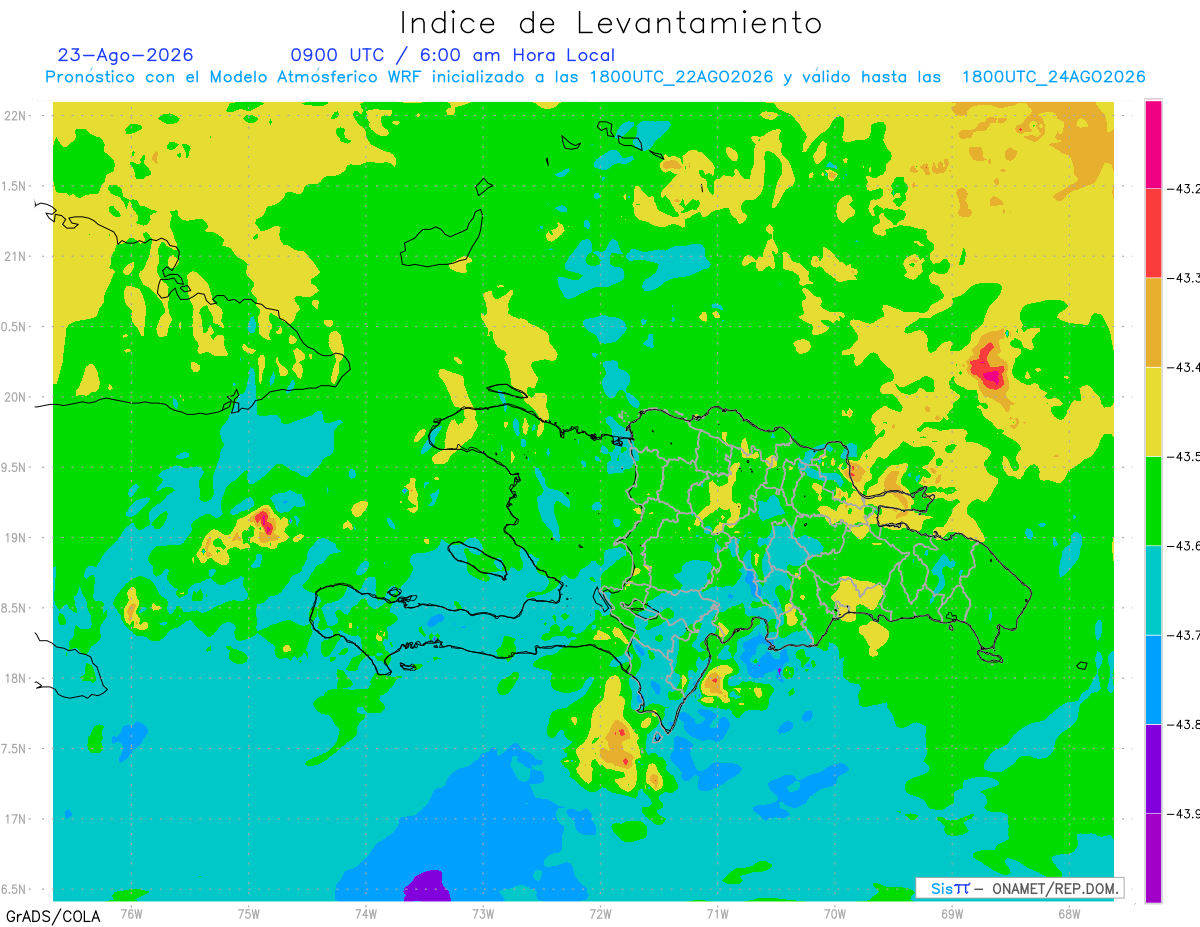Click the legend value '-43.7'

[x=1184, y=635]
